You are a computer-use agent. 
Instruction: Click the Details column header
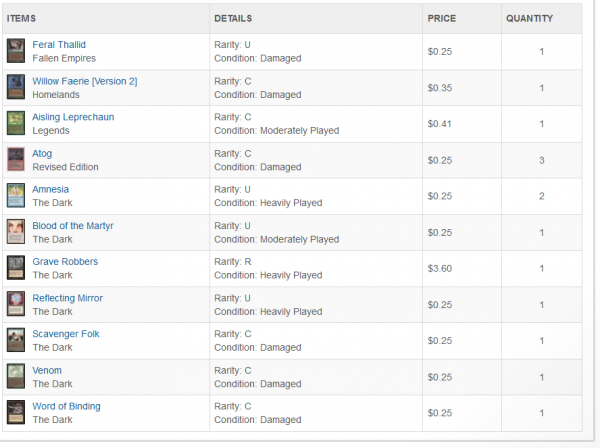click(x=233, y=18)
